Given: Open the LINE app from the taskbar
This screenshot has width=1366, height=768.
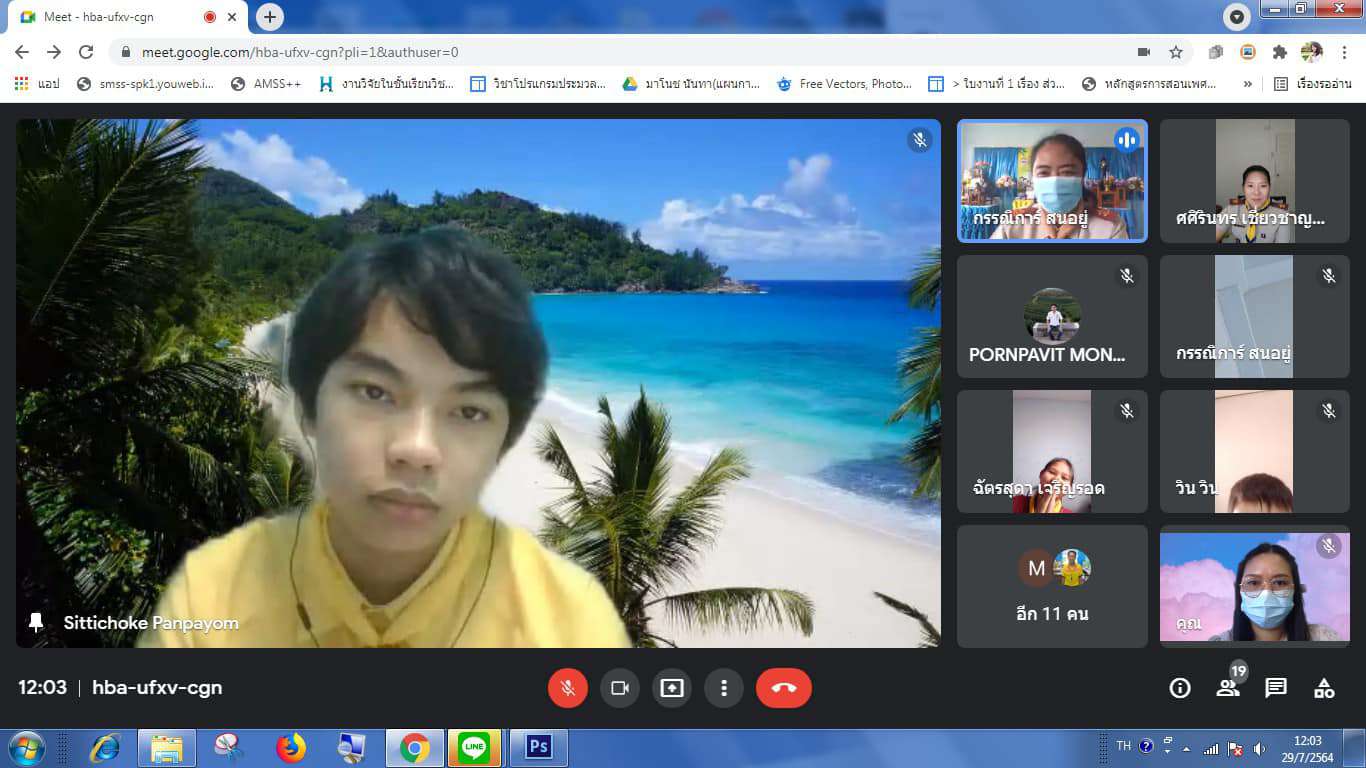Looking at the screenshot, I should pyautogui.click(x=474, y=747).
